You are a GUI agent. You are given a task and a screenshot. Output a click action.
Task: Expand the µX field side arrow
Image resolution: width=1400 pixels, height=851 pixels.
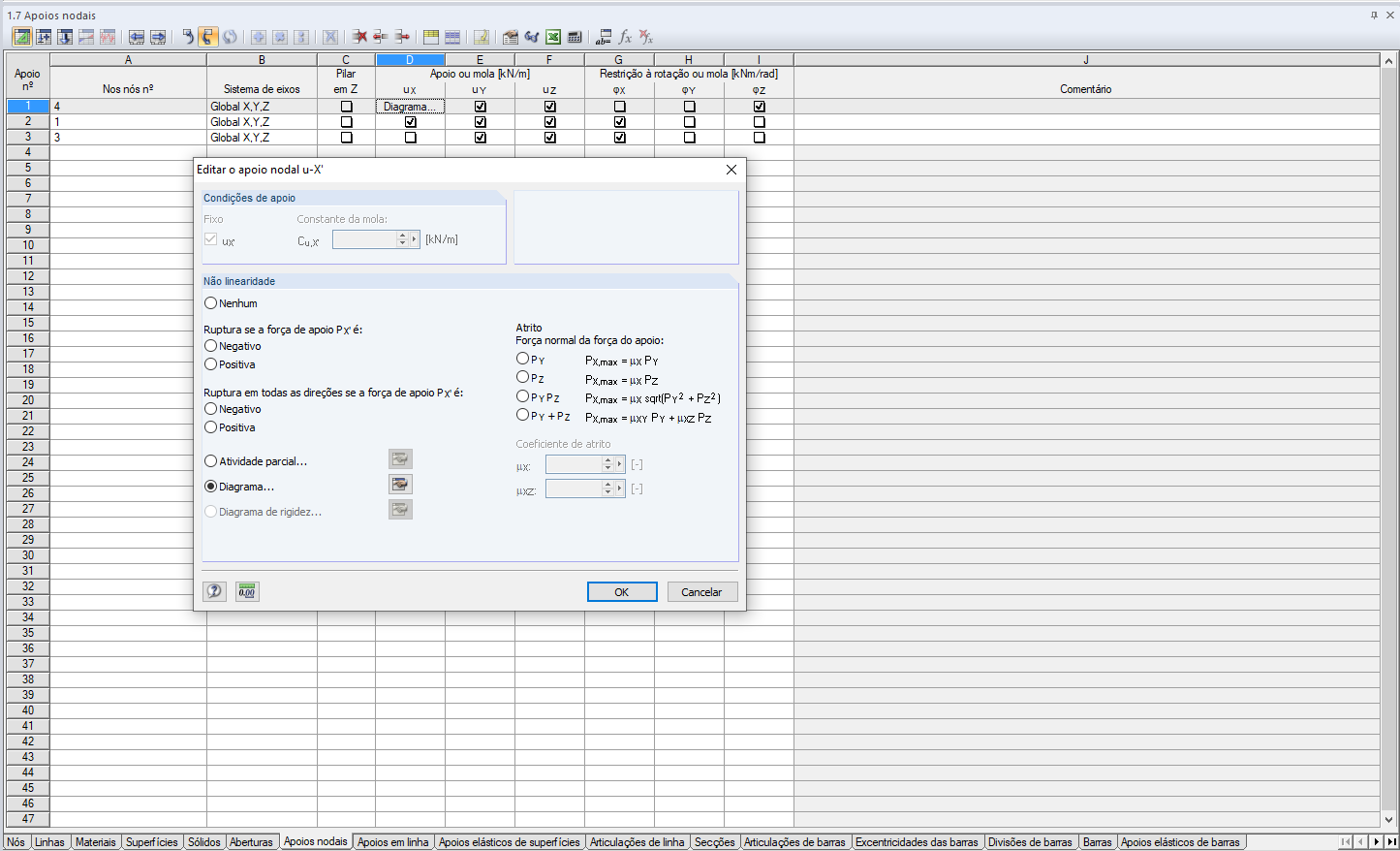620,464
